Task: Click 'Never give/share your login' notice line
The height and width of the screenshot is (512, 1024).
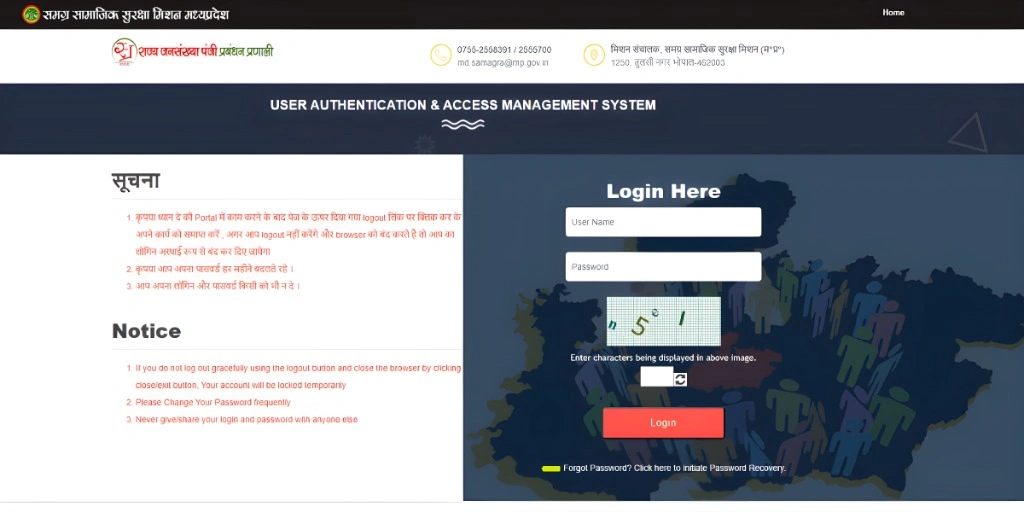Action: pos(246,419)
